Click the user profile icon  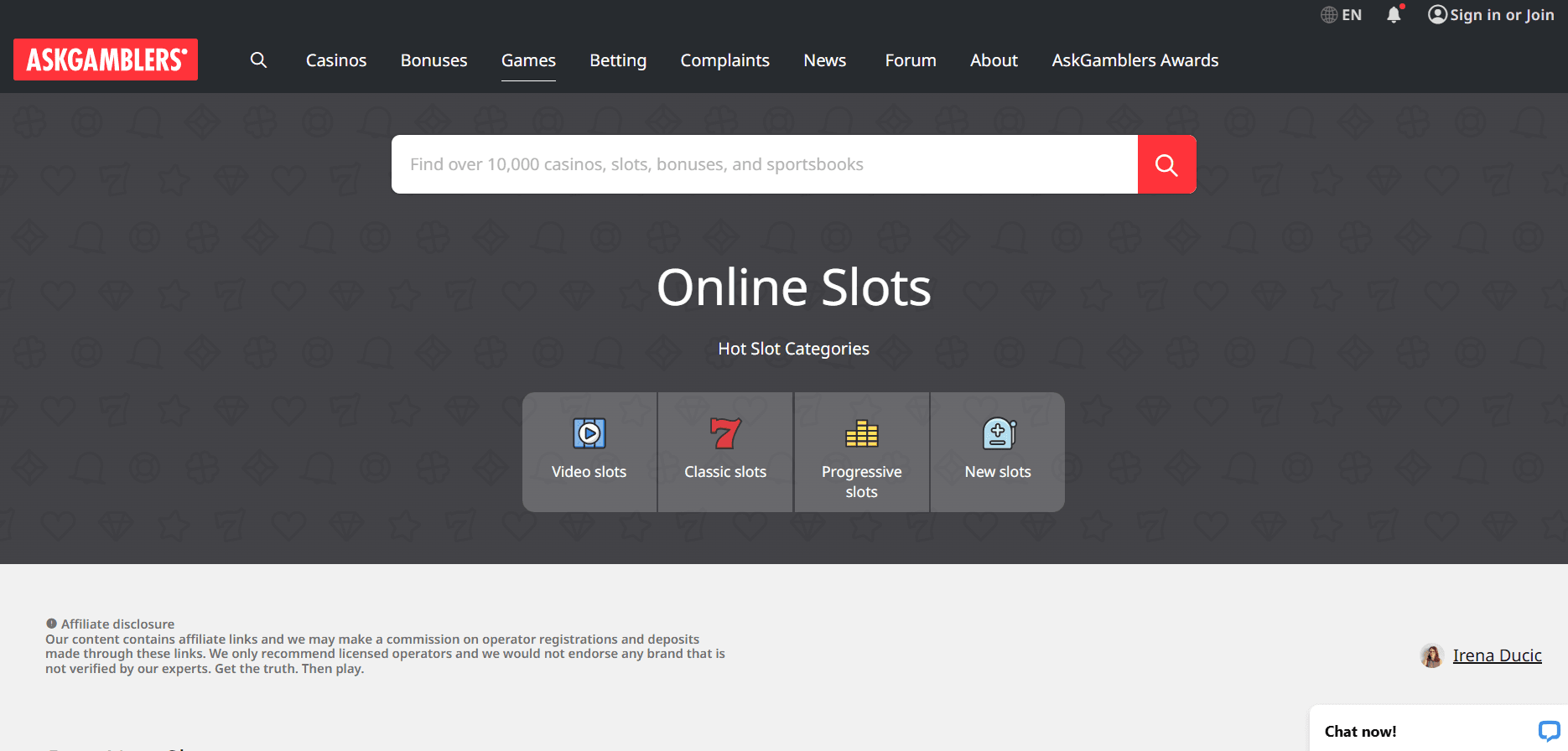point(1437,14)
